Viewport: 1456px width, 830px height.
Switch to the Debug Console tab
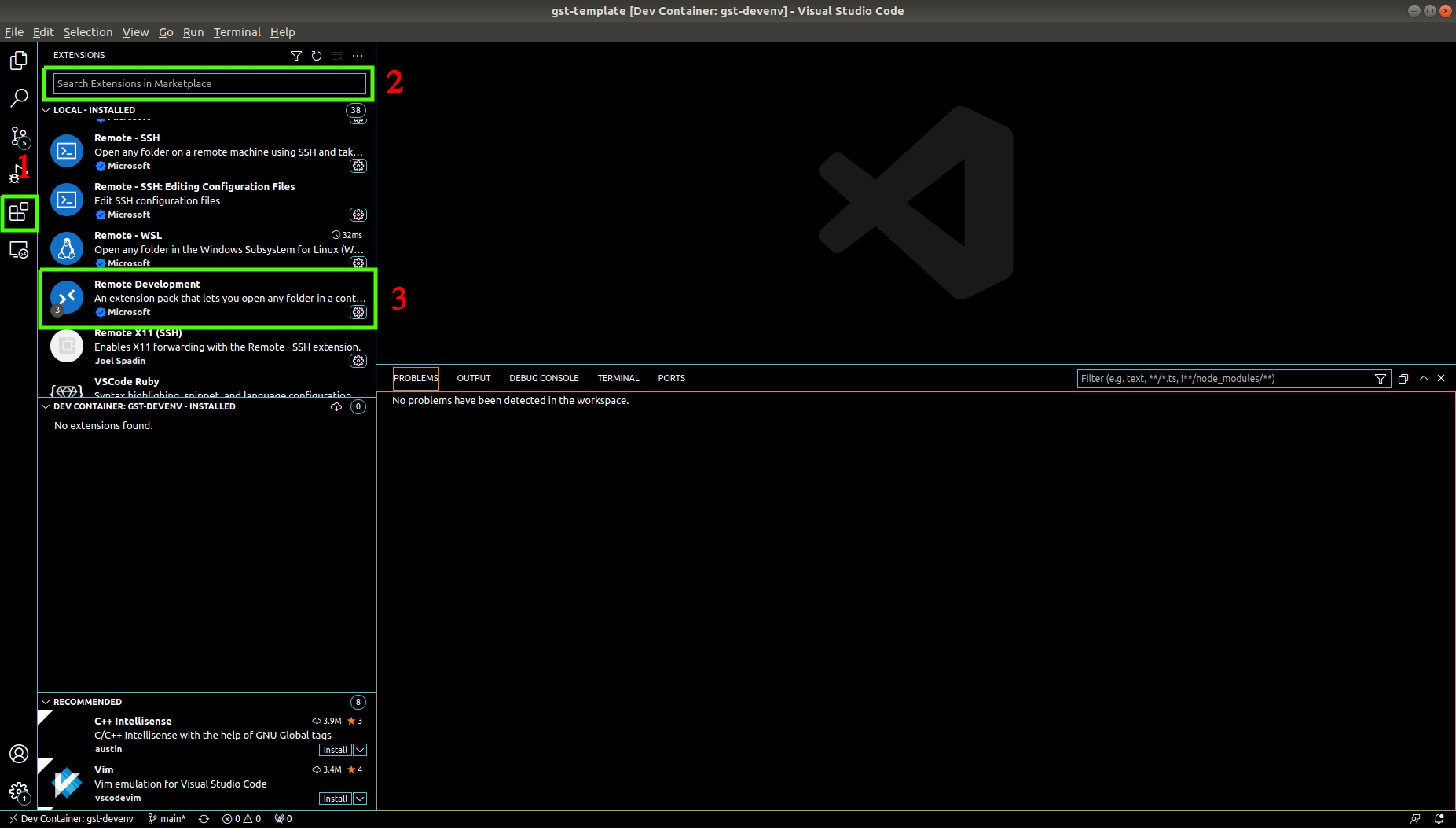coord(543,378)
